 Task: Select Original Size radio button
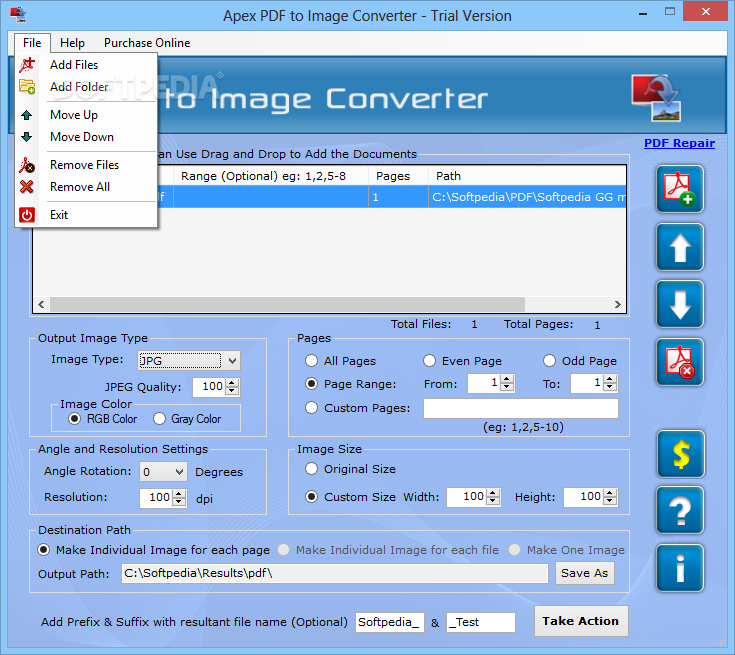pos(311,469)
